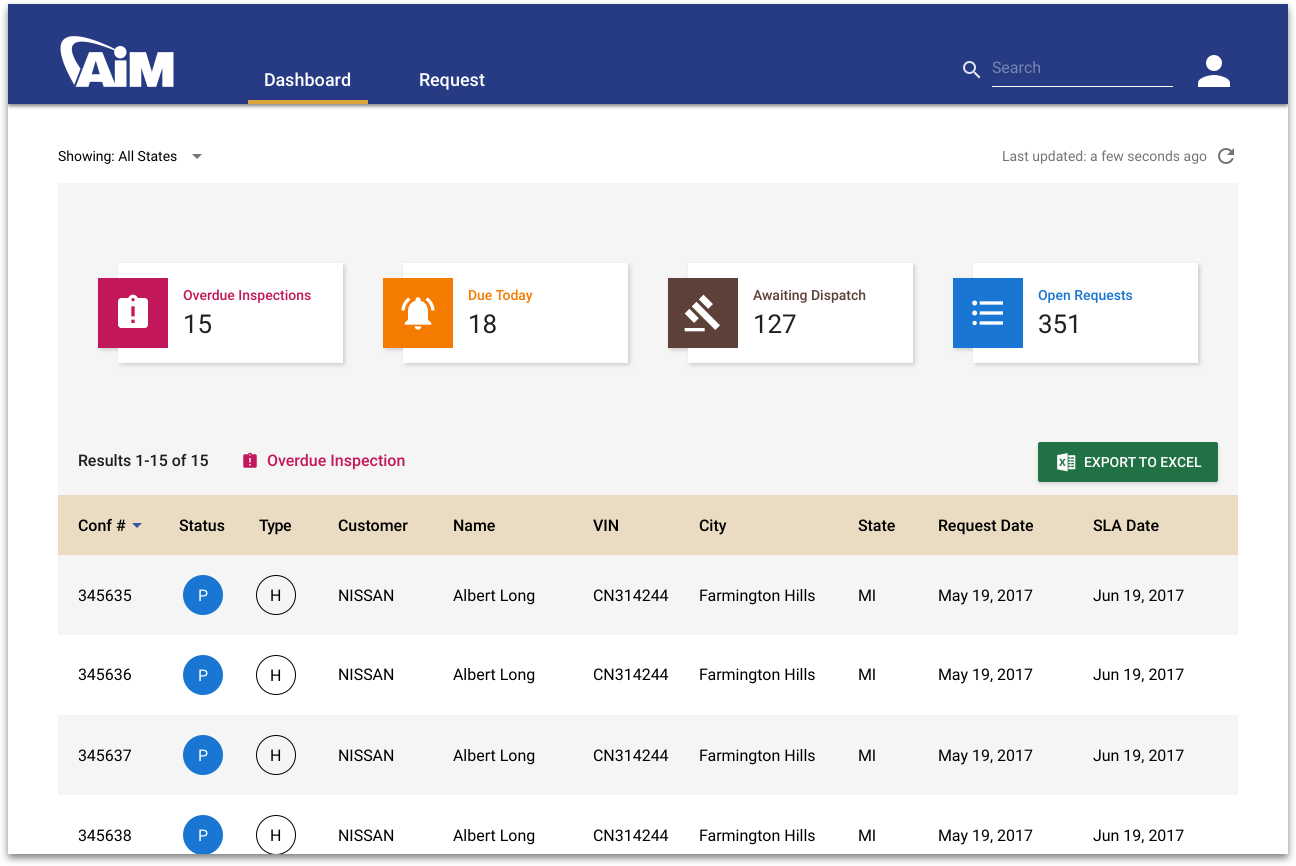The width and height of the screenshot is (1296, 866).
Task: Toggle sort arrow on Conf # column
Action: [x=137, y=526]
